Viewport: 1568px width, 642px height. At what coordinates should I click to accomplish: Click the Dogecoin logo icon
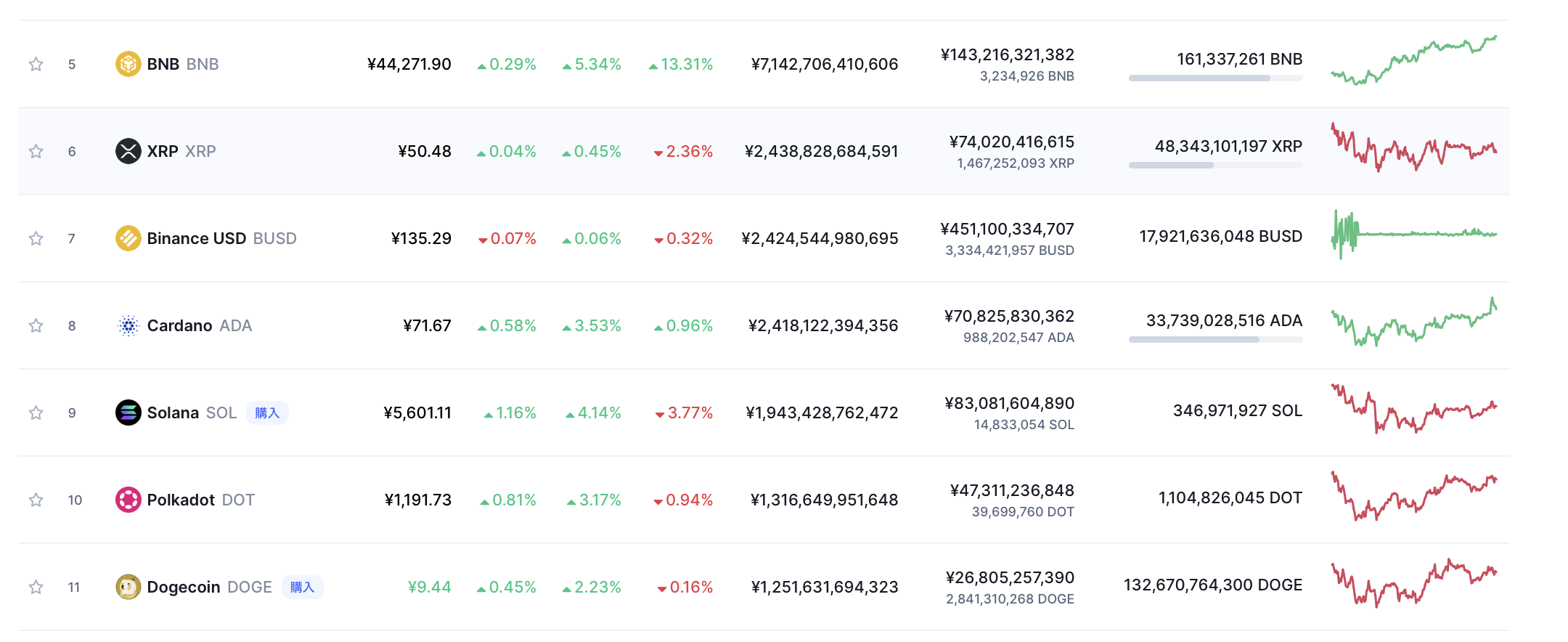pyautogui.click(x=128, y=587)
